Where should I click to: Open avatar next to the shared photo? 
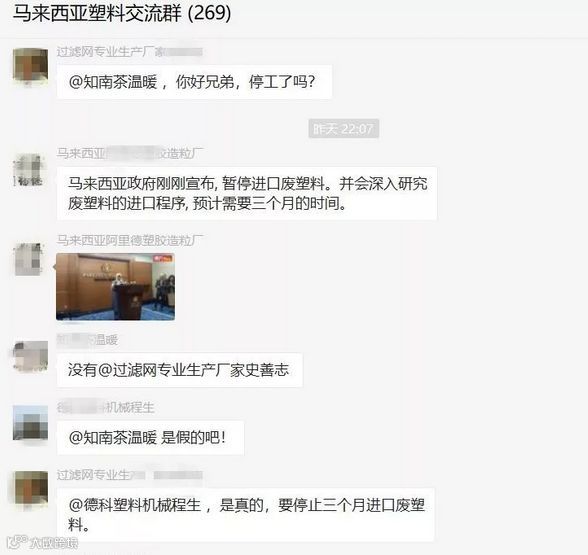(28, 259)
